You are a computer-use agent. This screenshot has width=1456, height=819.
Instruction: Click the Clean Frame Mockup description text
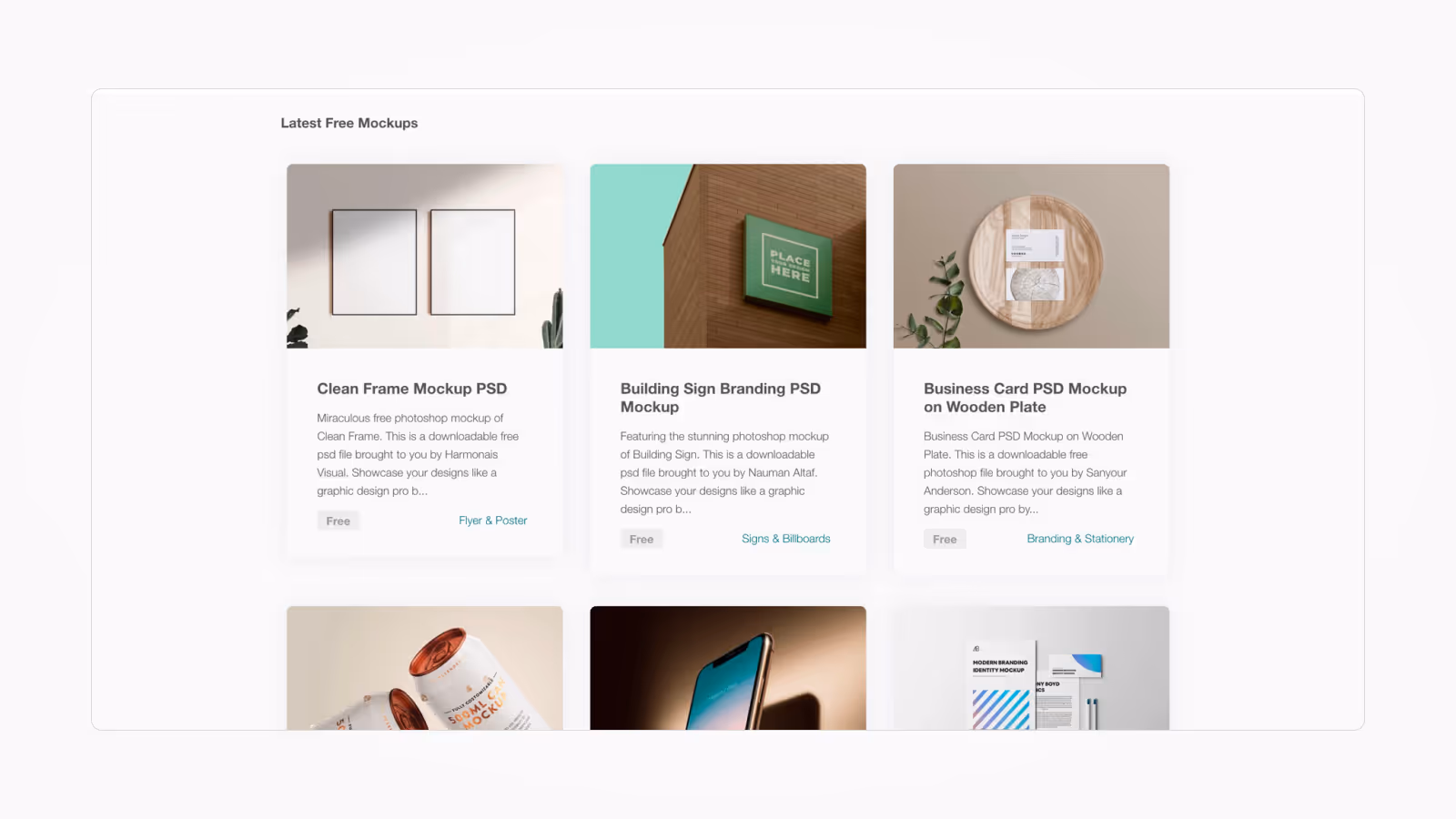(419, 454)
